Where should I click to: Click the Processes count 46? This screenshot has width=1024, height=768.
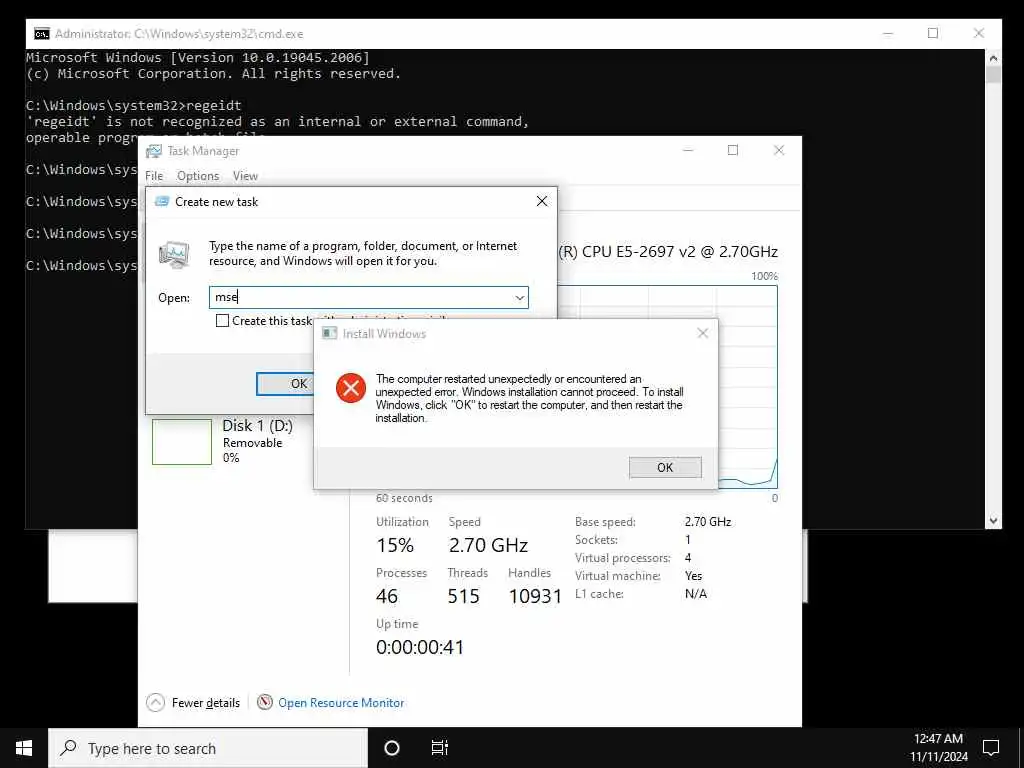387,596
